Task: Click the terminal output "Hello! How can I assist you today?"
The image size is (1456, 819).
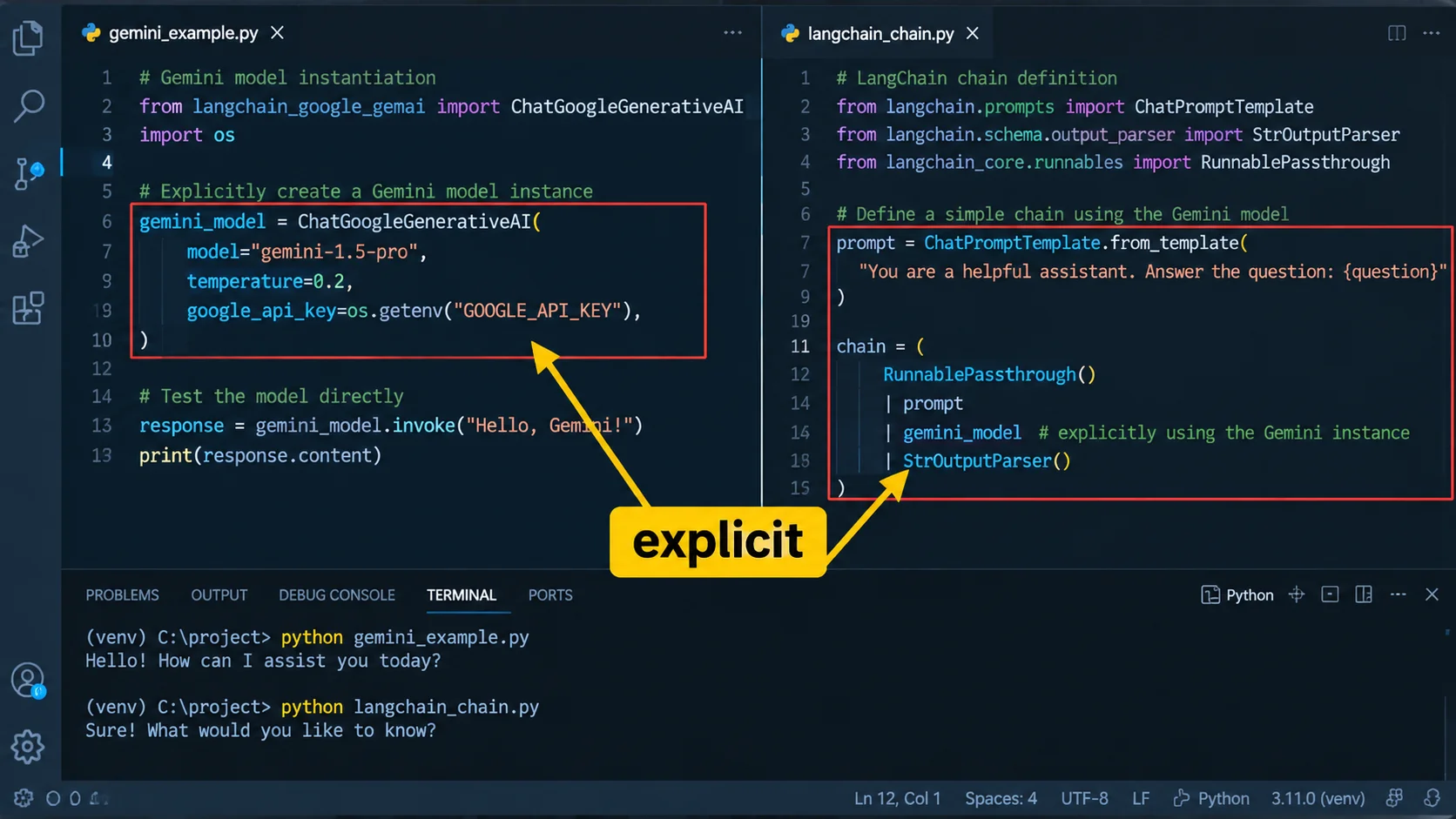Action: pyautogui.click(x=263, y=661)
